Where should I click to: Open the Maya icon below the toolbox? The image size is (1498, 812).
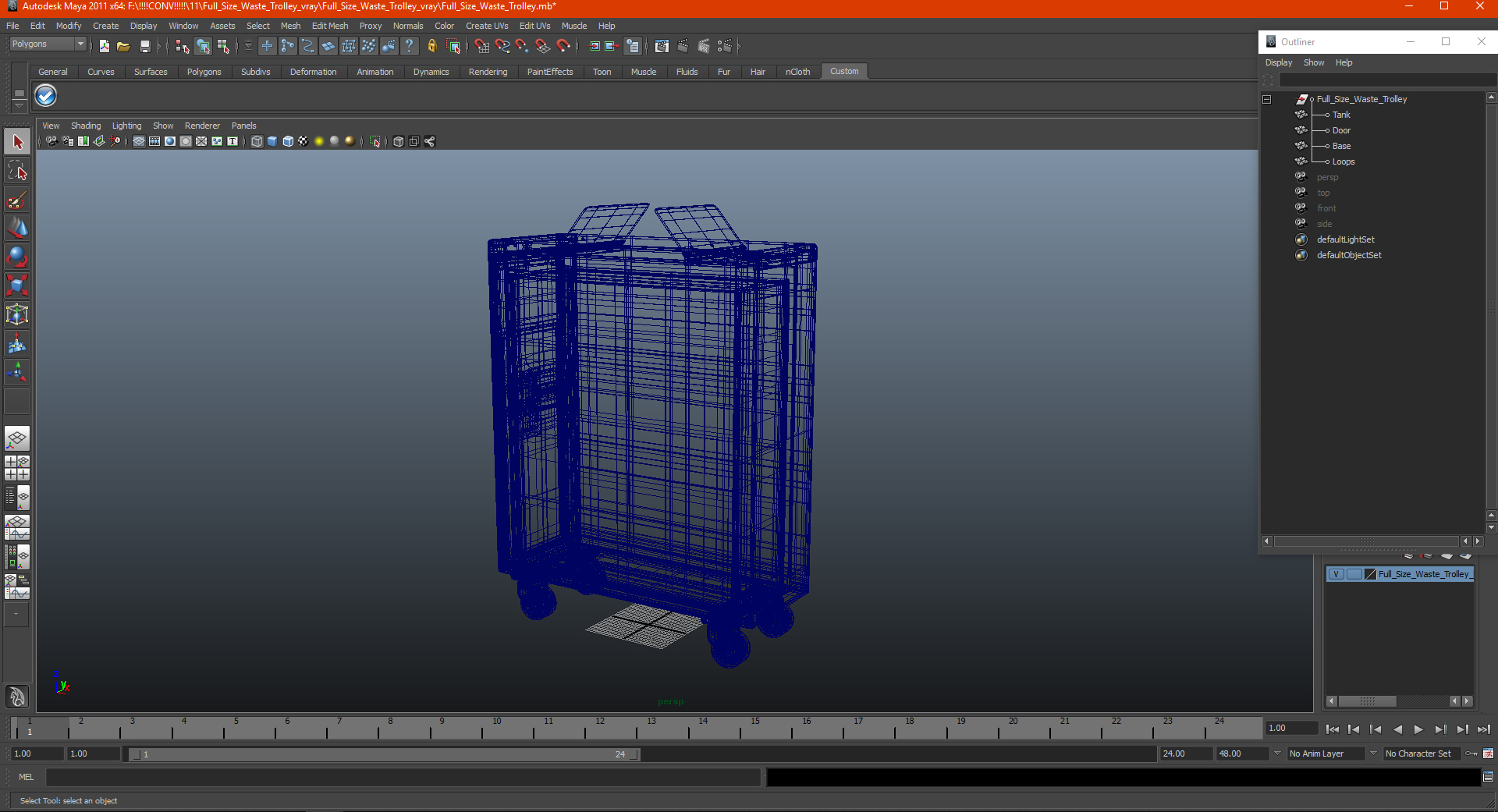17,696
